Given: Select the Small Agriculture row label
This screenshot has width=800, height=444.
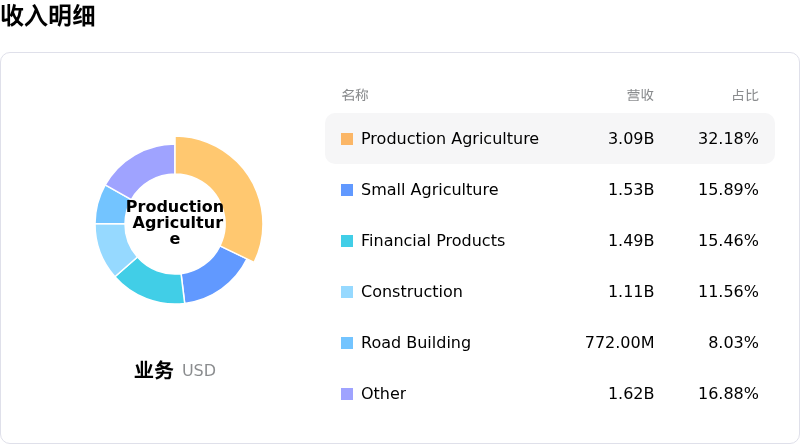Looking at the screenshot, I should click(x=429, y=190).
